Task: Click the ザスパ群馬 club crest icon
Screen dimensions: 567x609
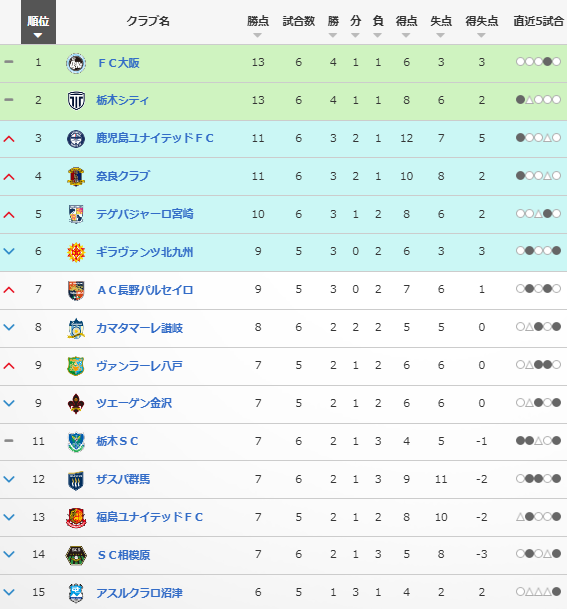Action: (76, 480)
